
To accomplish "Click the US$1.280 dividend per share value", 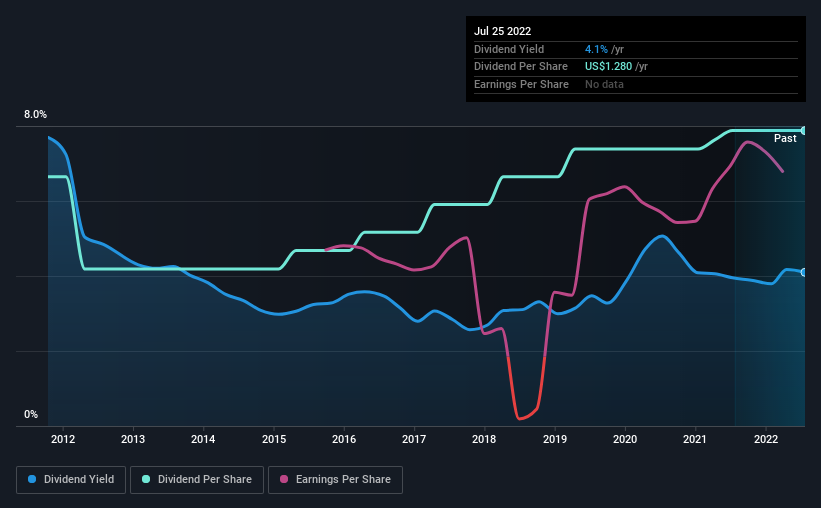I will [608, 67].
